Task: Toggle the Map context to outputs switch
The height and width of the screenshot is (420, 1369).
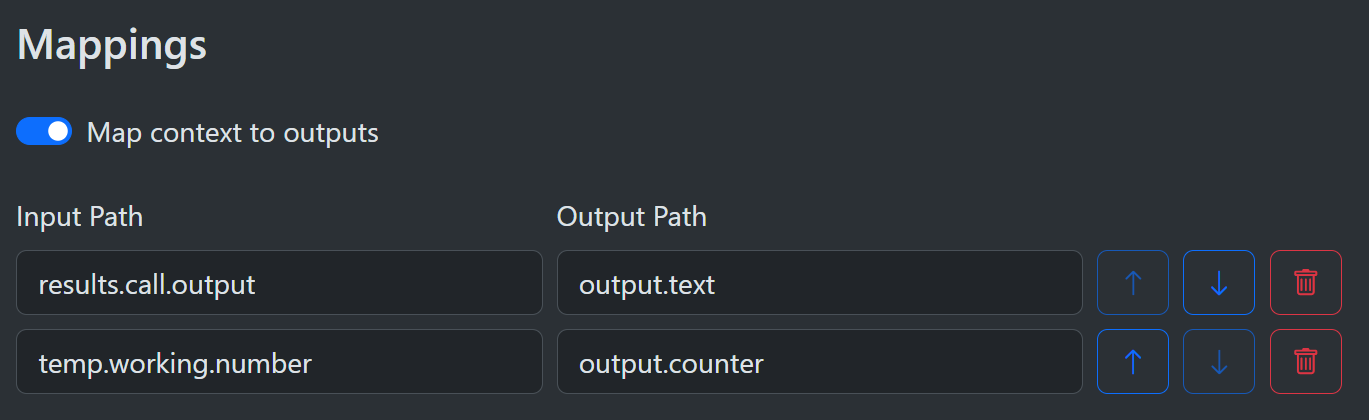Action: pos(44,132)
